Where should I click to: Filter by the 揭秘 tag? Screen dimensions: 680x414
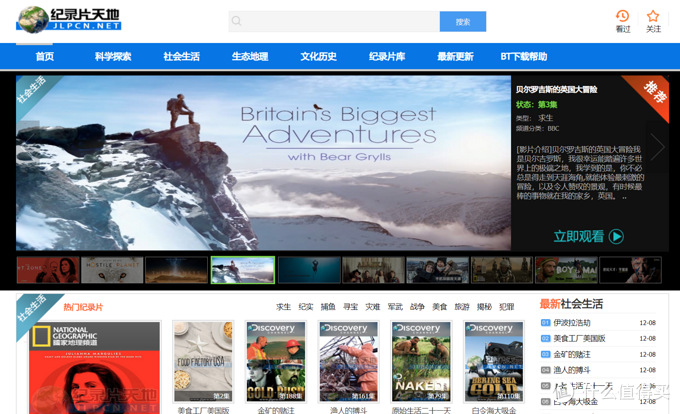[484, 307]
